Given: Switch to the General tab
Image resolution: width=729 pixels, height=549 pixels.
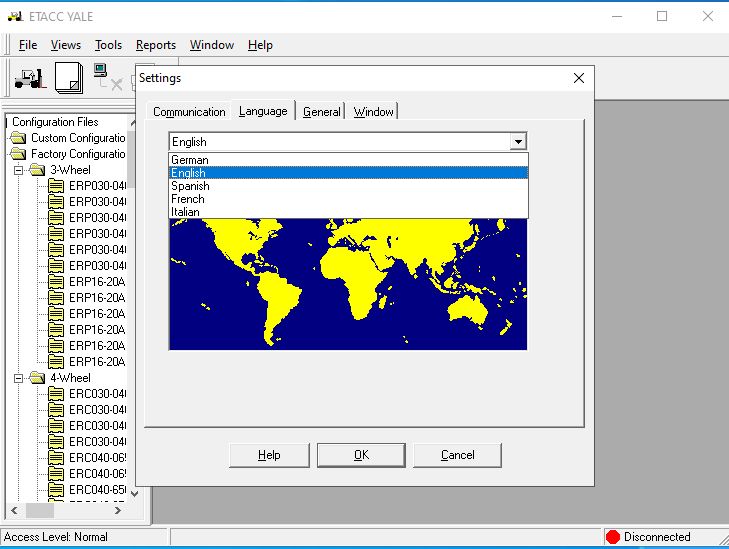Looking at the screenshot, I should 322,112.
